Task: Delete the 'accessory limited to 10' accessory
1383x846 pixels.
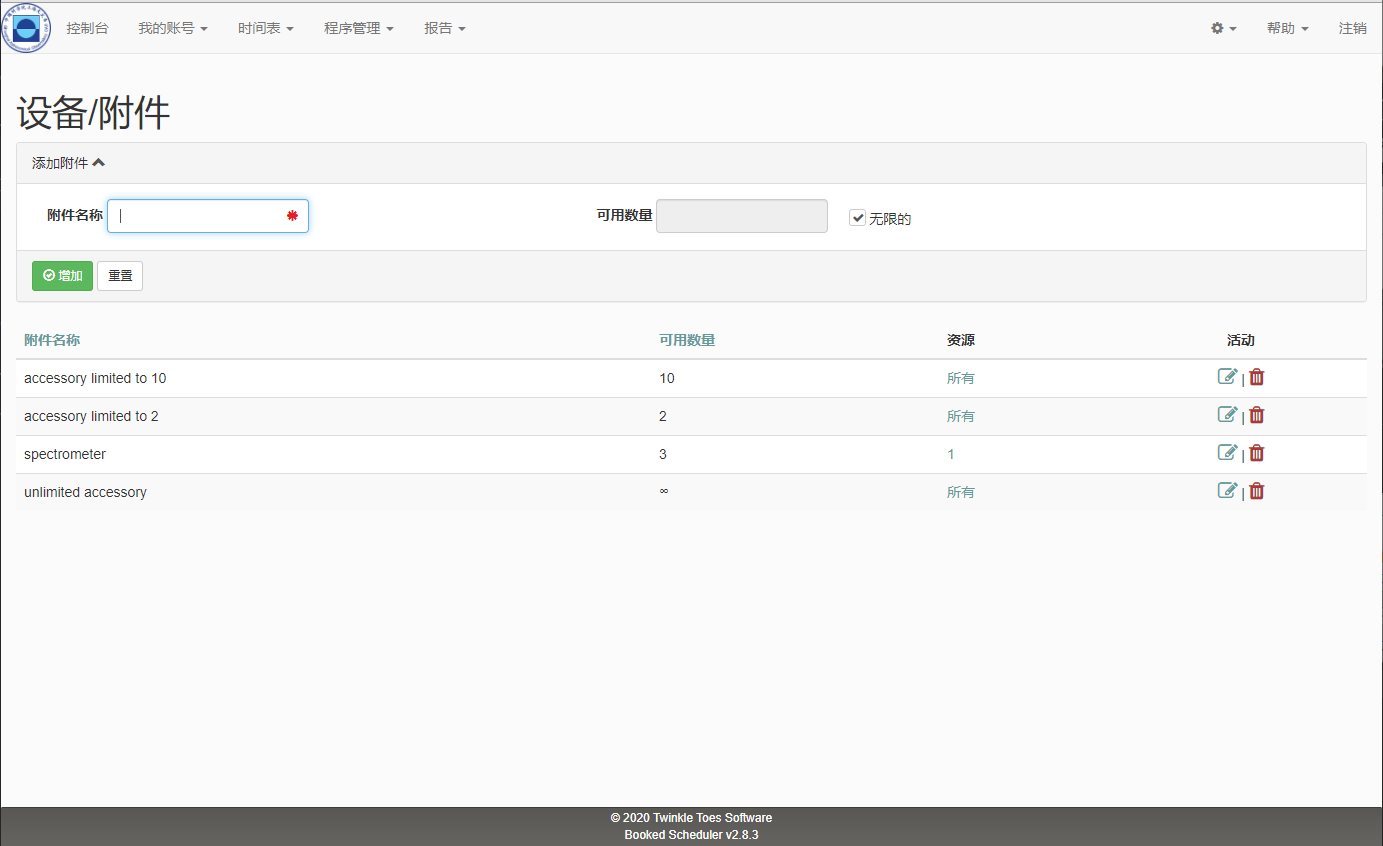Action: (x=1257, y=377)
